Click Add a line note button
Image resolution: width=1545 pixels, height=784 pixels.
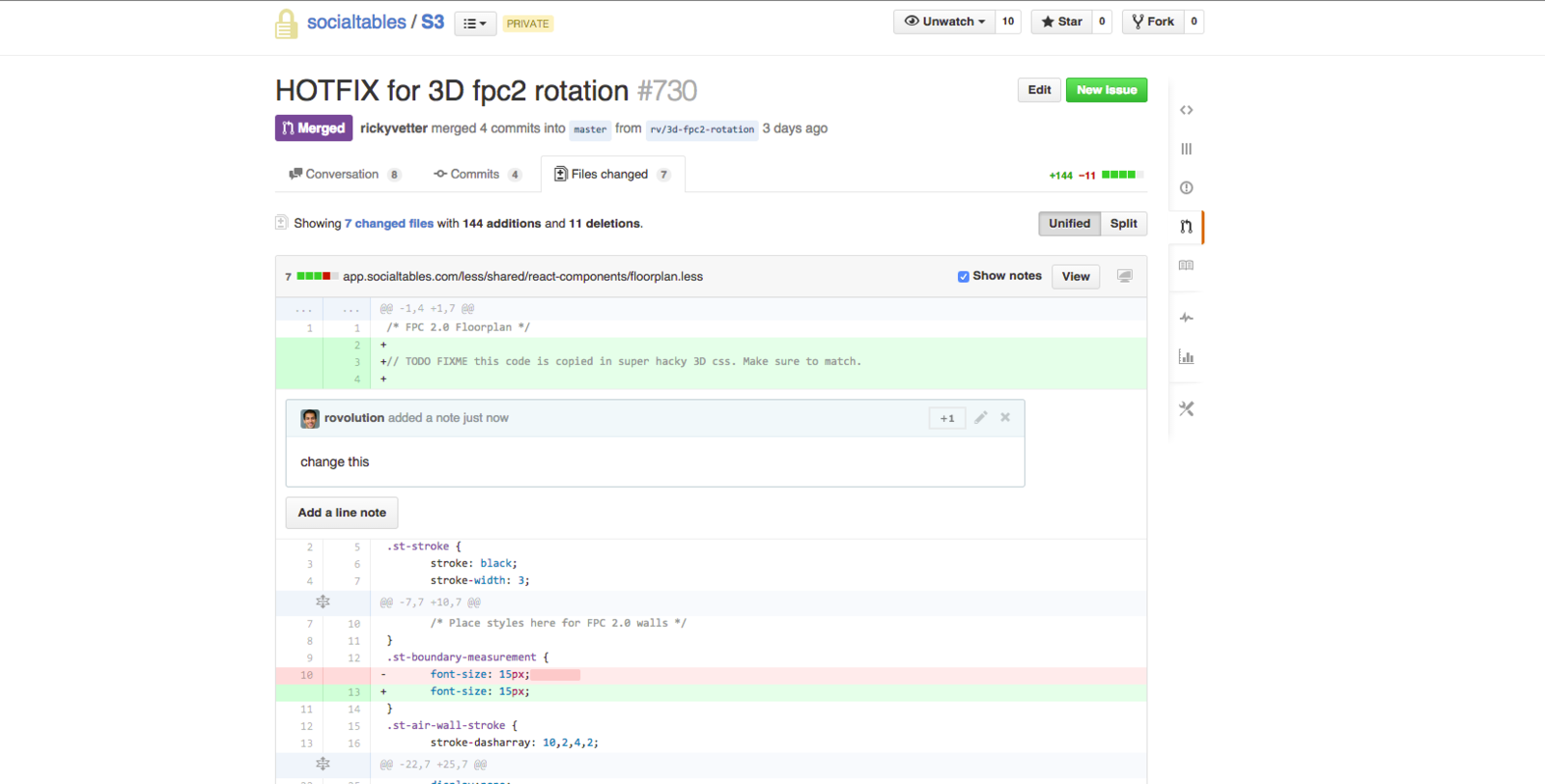pyautogui.click(x=342, y=513)
